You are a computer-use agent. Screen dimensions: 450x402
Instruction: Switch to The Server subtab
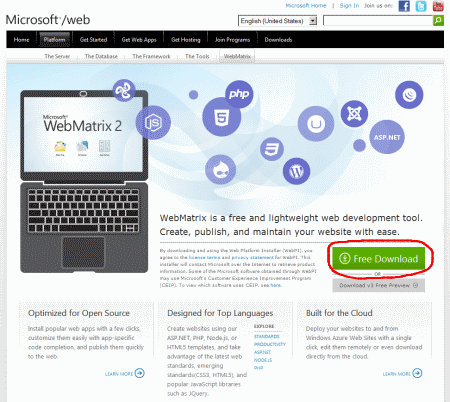[x=57, y=56]
